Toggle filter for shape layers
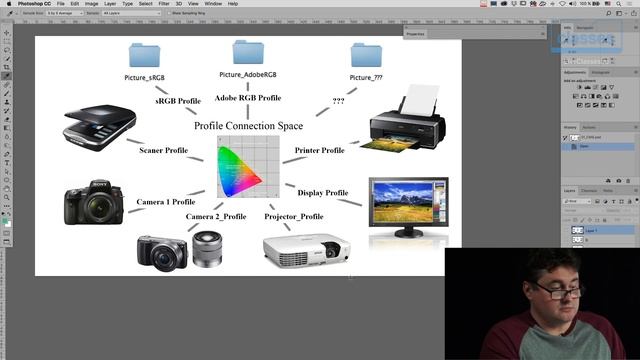 (622, 201)
